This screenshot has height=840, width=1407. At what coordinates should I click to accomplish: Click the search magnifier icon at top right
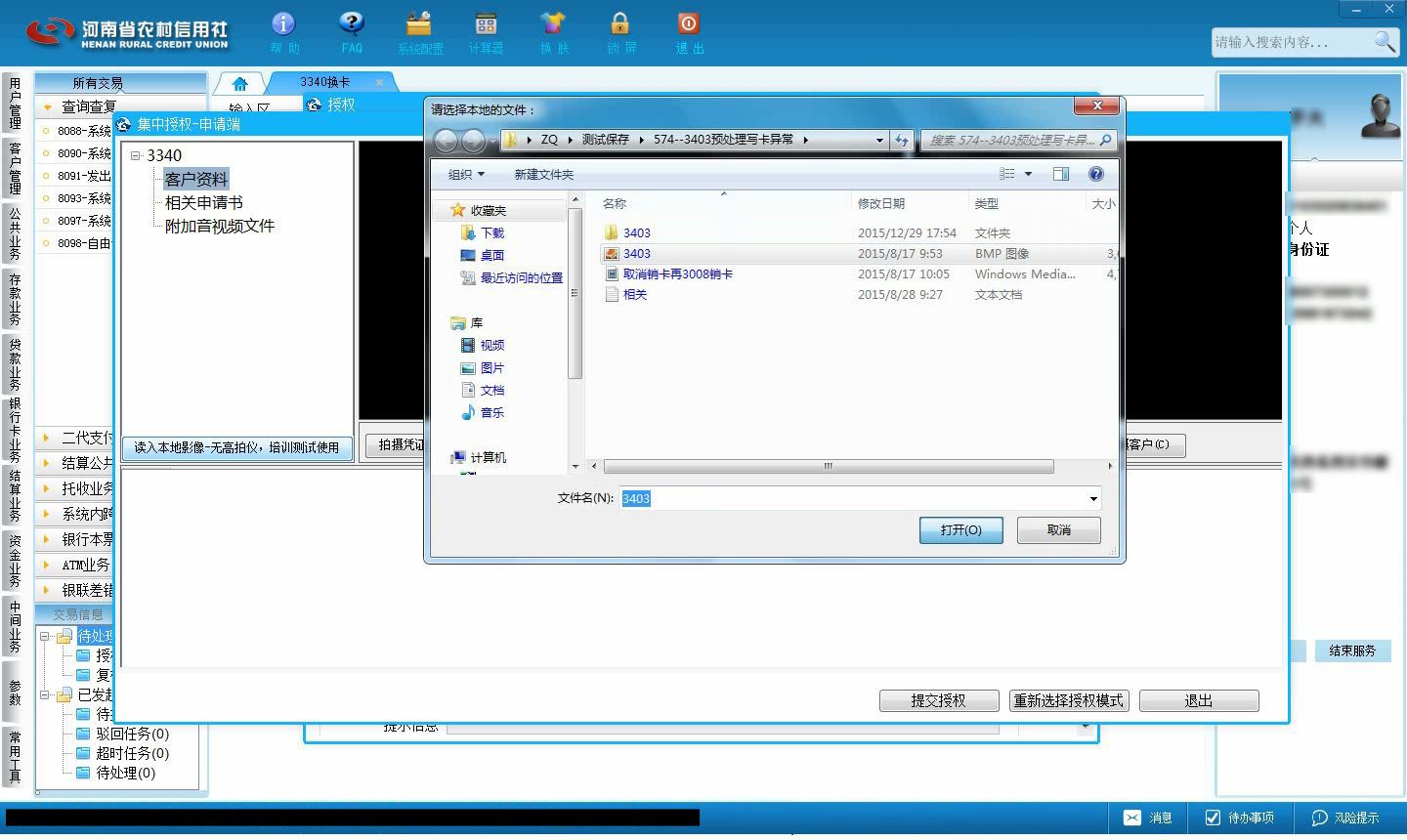click(x=1385, y=41)
